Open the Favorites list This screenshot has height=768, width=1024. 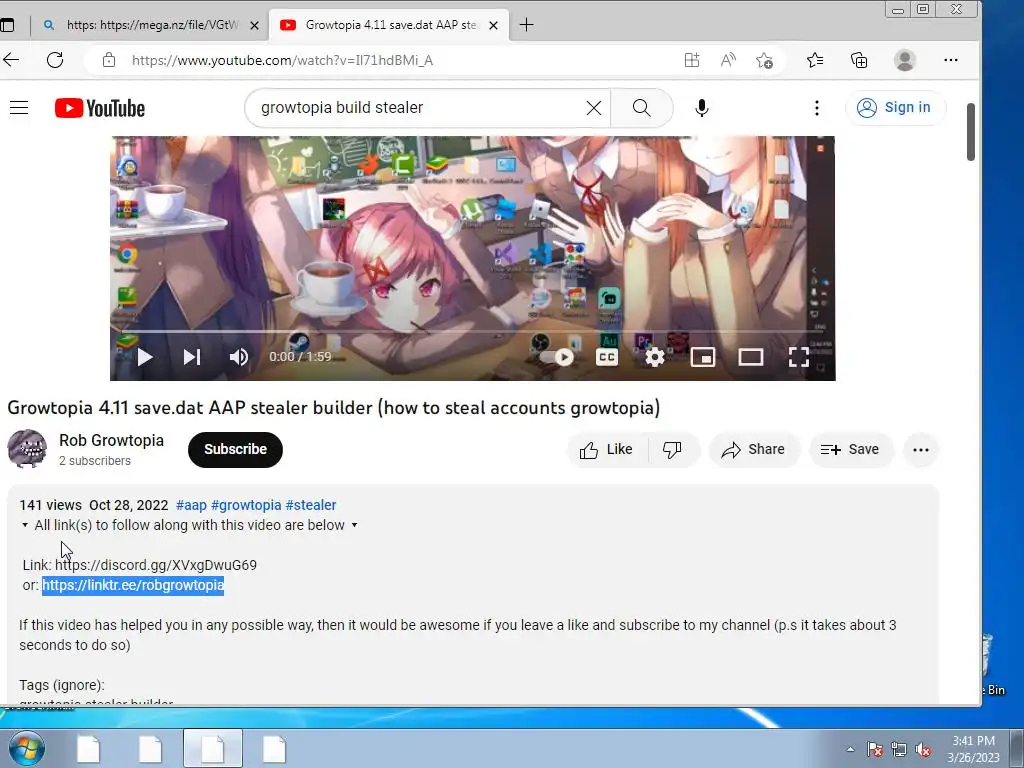[x=815, y=60]
